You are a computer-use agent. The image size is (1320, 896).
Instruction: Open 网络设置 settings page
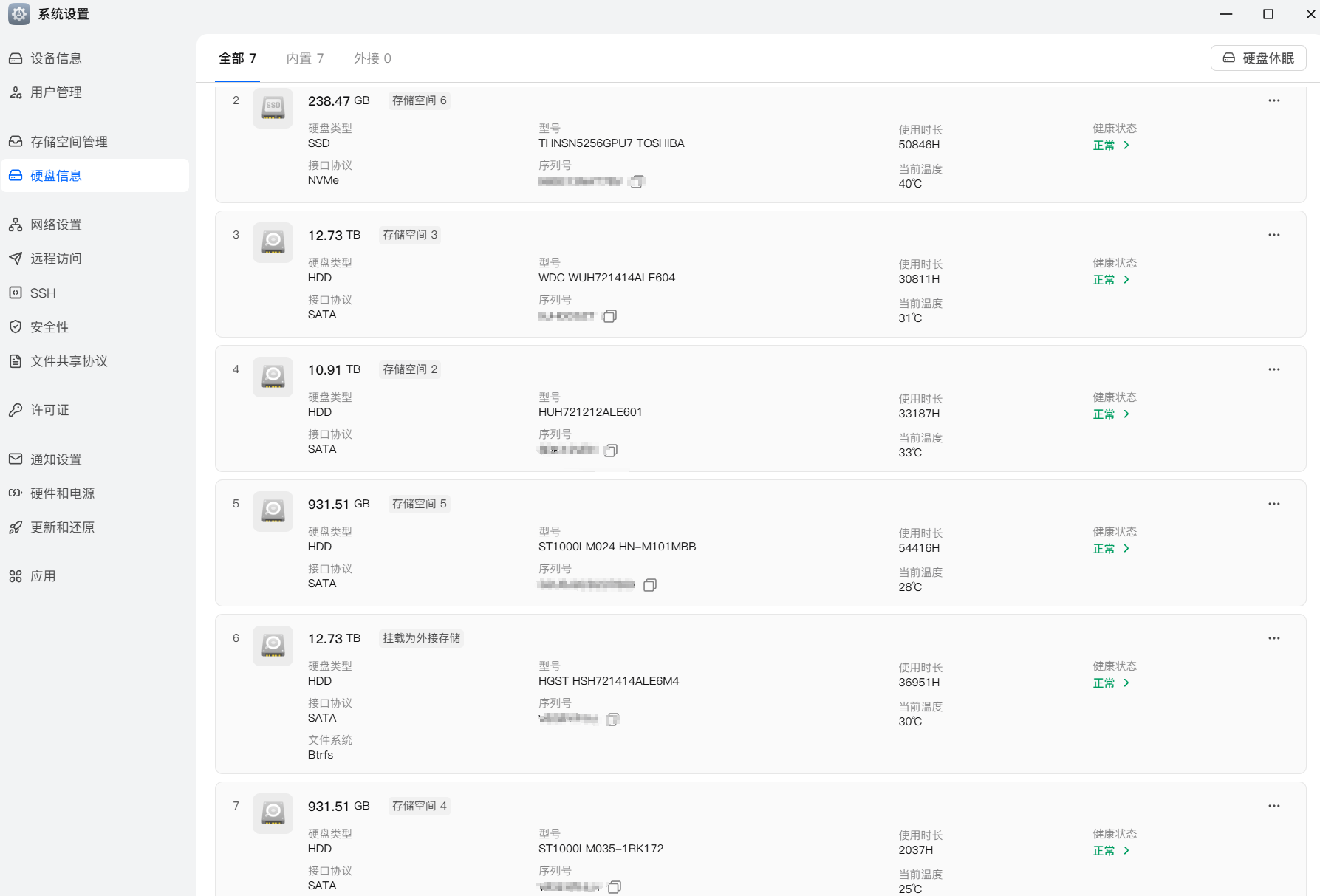[56, 225]
